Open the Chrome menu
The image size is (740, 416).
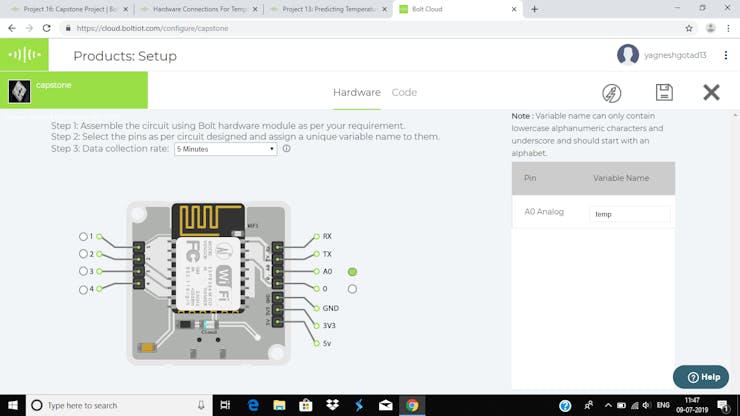coord(728,28)
